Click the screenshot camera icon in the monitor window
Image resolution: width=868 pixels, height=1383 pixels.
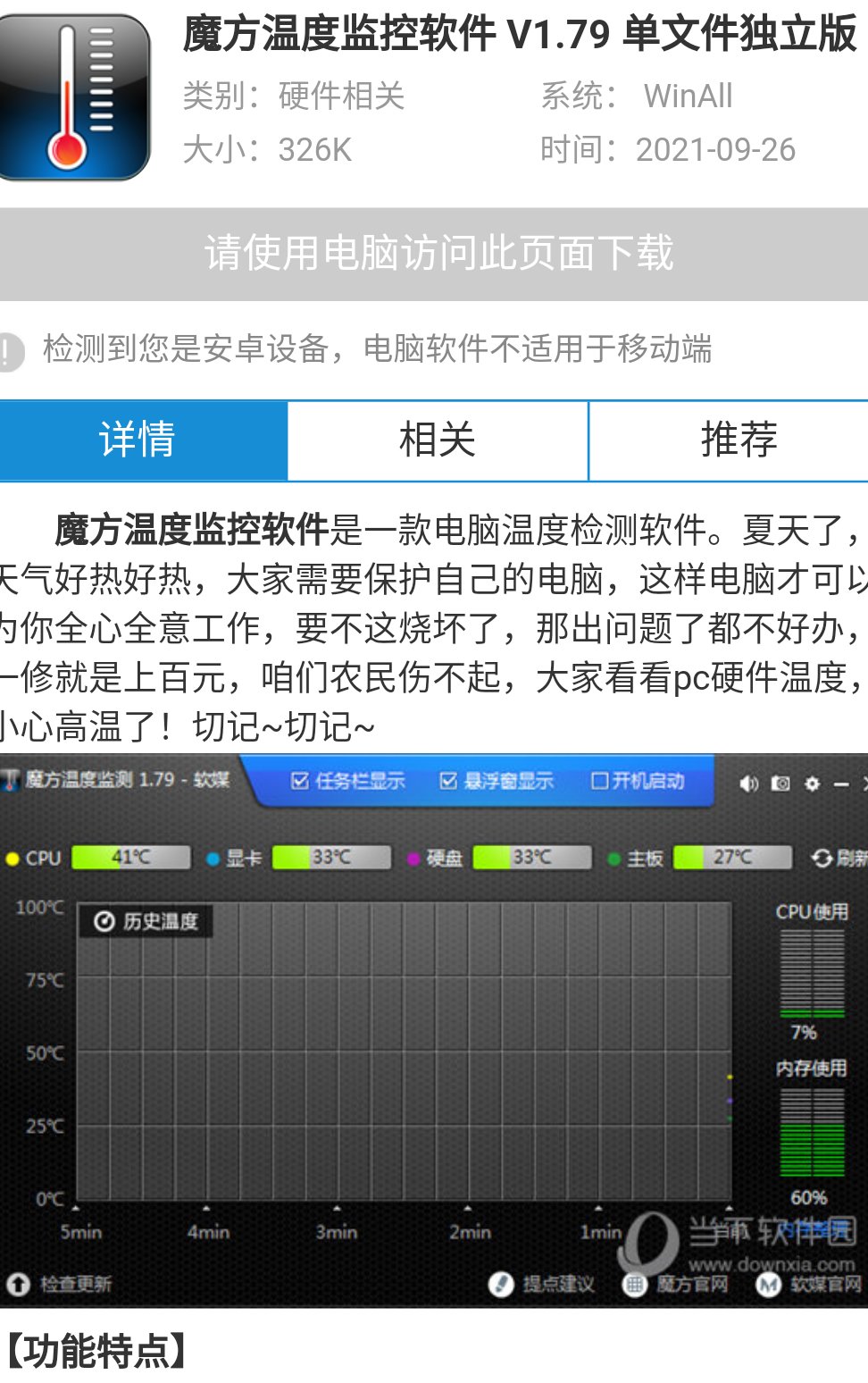(x=780, y=784)
